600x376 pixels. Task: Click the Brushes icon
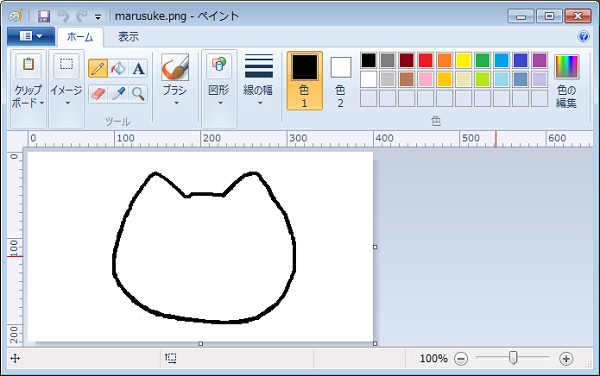pyautogui.click(x=175, y=67)
